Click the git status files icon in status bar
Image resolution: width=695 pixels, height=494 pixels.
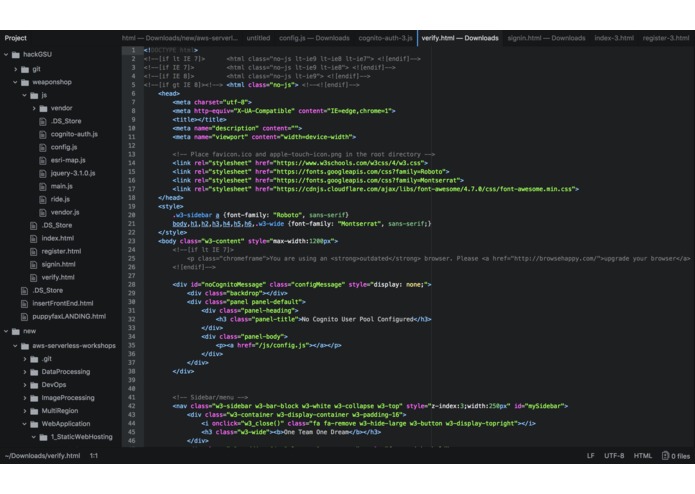(x=665, y=455)
